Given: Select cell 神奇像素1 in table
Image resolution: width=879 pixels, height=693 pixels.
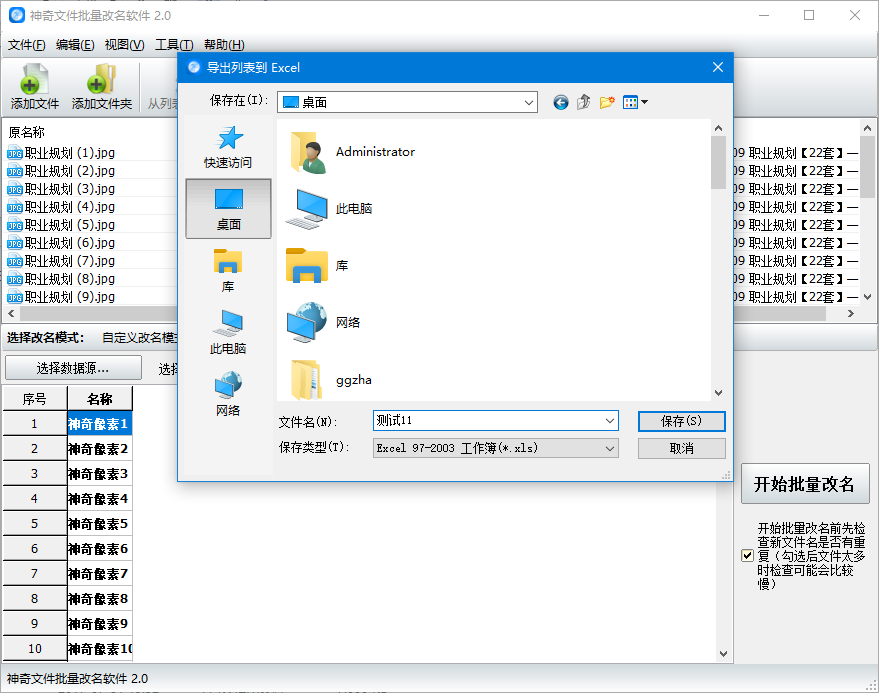Looking at the screenshot, I should 100,424.
